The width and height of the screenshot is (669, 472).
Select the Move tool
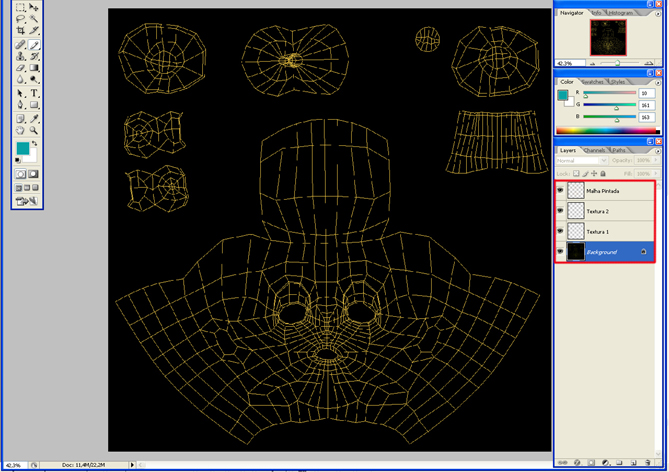coord(34,7)
